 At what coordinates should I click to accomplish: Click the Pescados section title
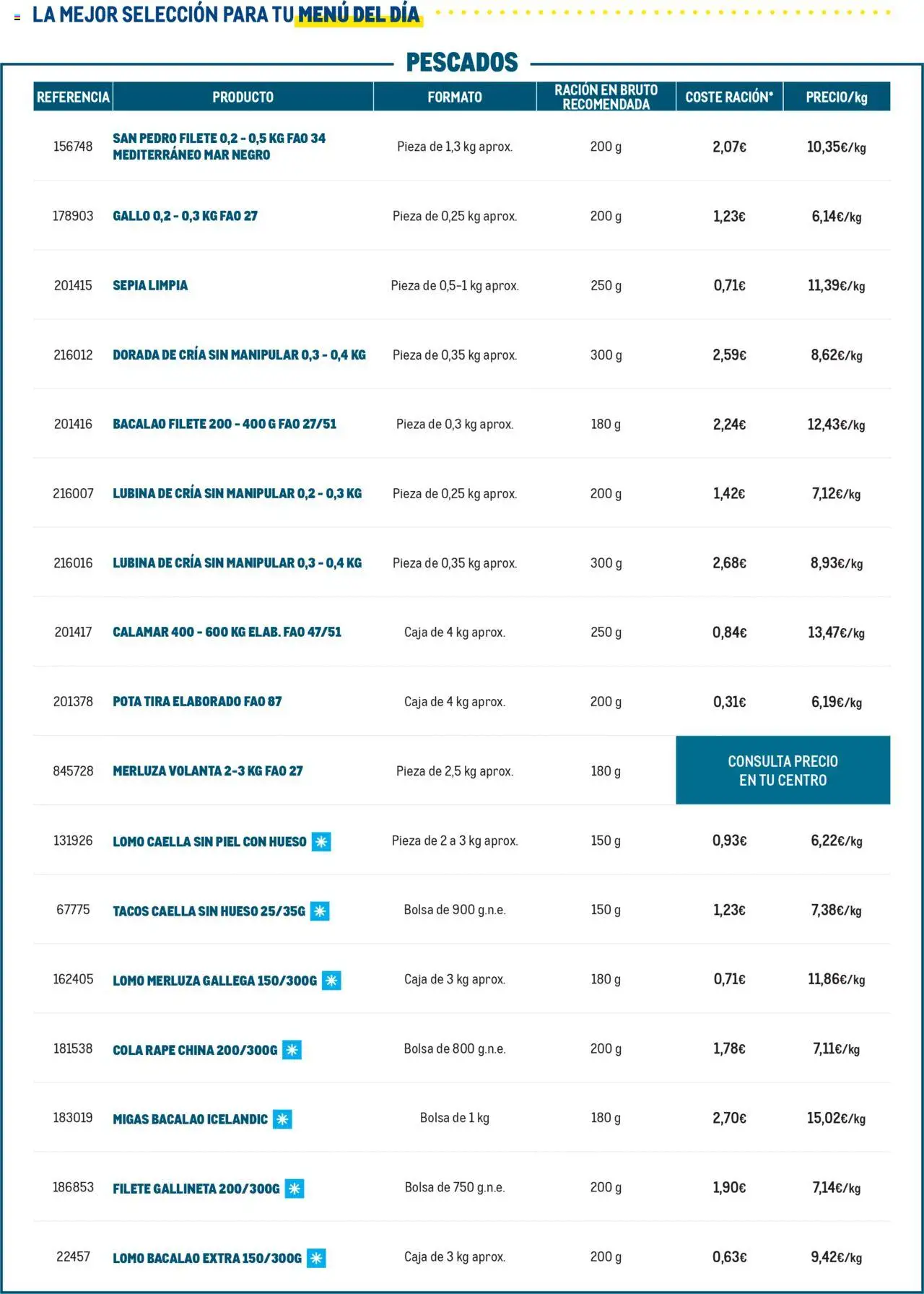tap(462, 63)
